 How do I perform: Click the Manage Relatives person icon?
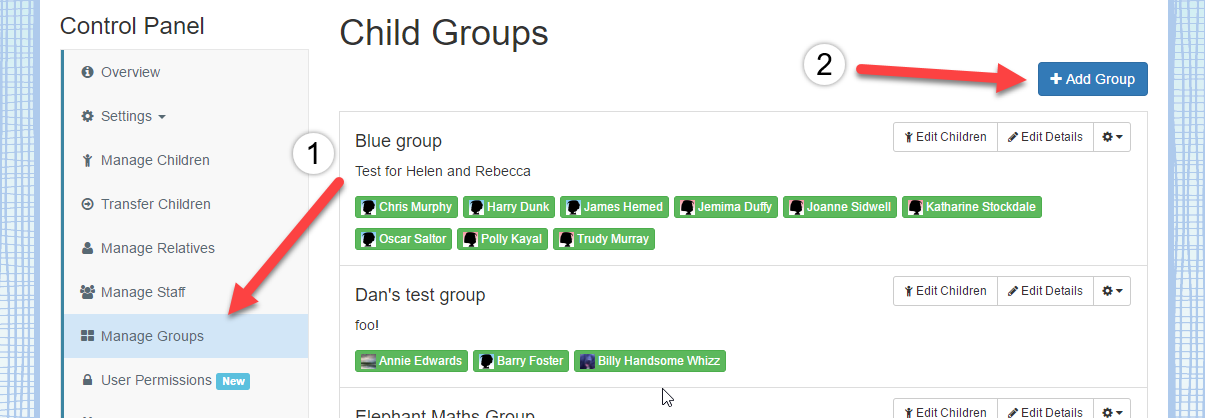pyautogui.click(x=88, y=248)
